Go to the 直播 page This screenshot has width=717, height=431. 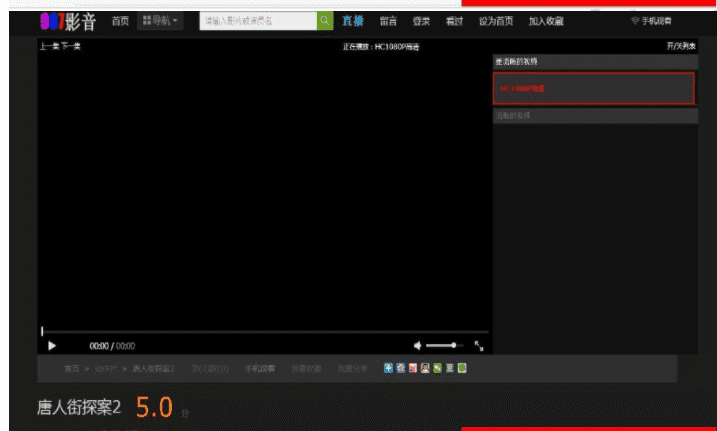tap(352, 20)
